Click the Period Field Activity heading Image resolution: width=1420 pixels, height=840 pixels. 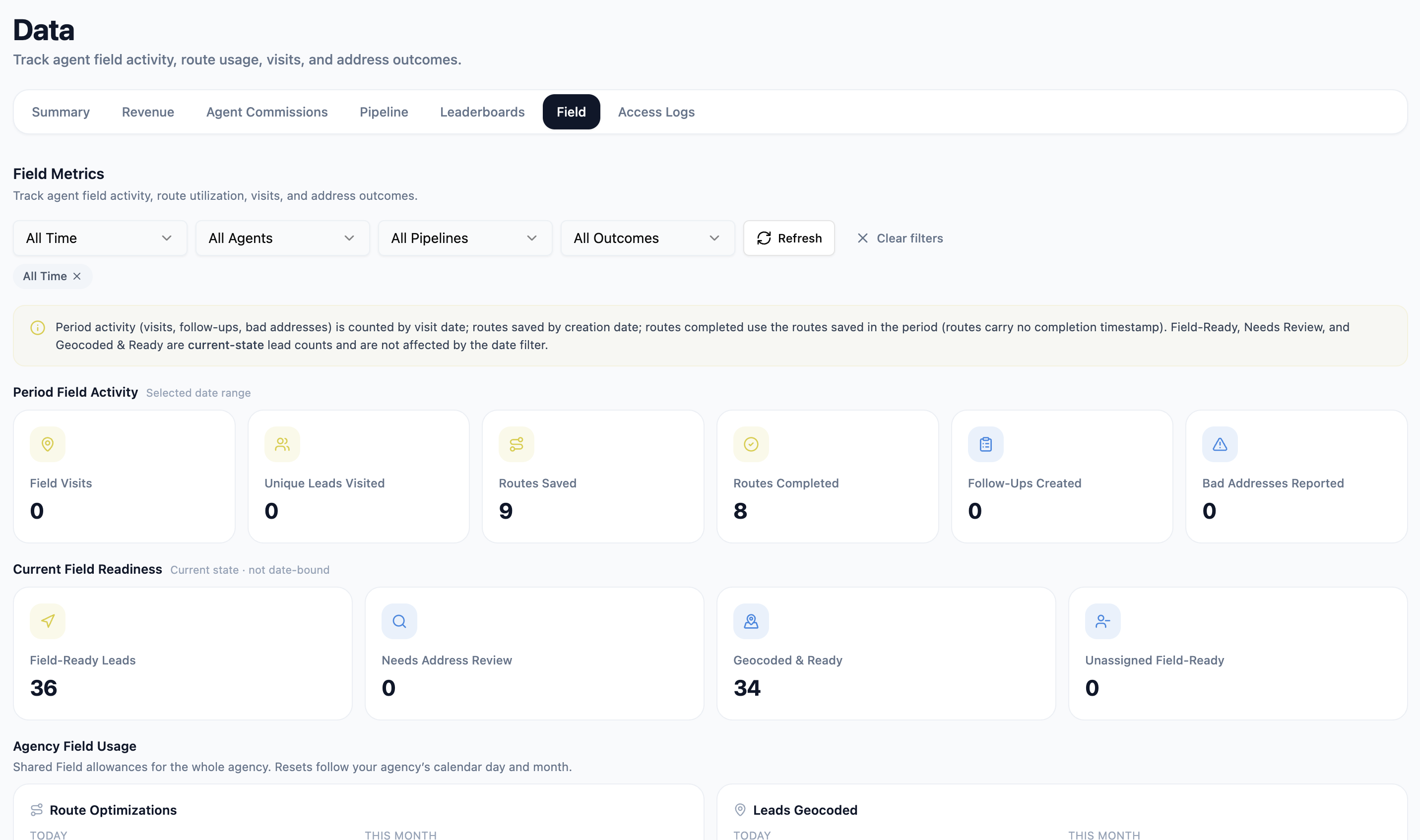[x=75, y=392]
